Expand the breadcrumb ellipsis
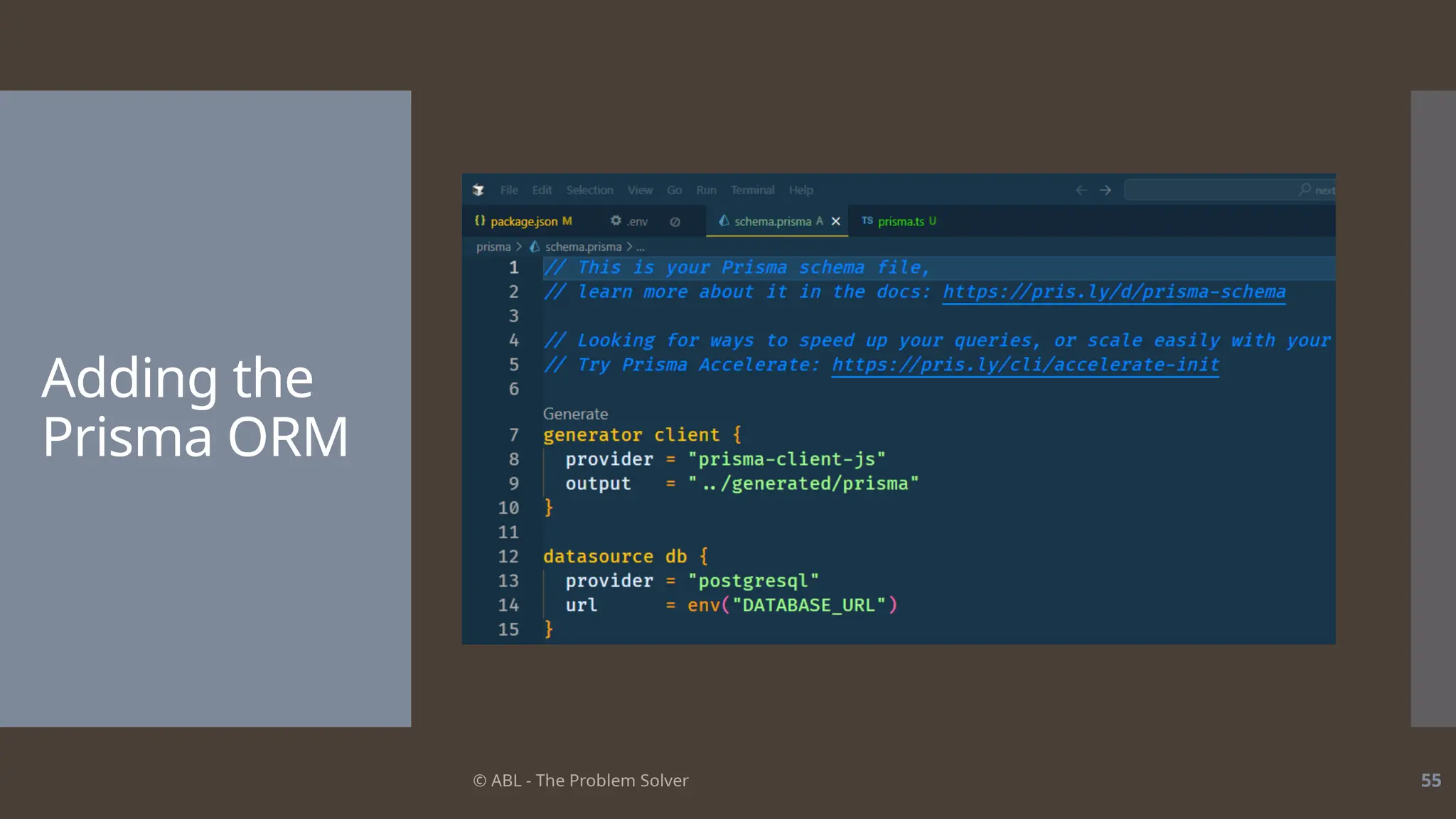Viewport: 1456px width, 819px height. (641, 247)
